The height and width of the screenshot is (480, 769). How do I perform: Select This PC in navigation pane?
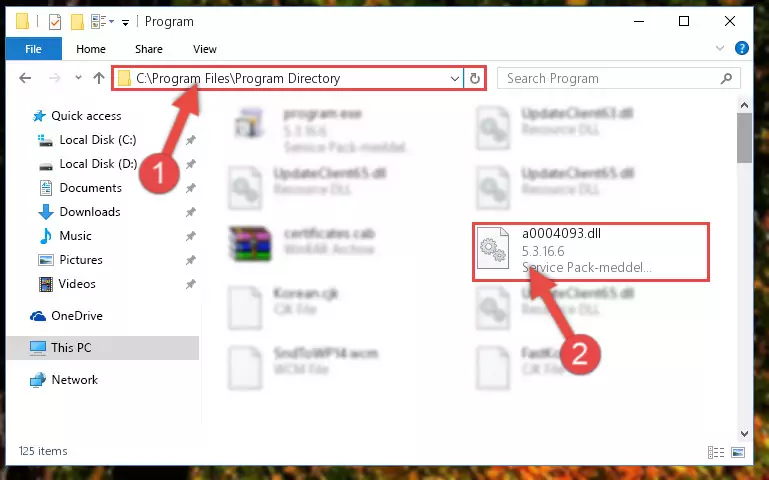103,348
